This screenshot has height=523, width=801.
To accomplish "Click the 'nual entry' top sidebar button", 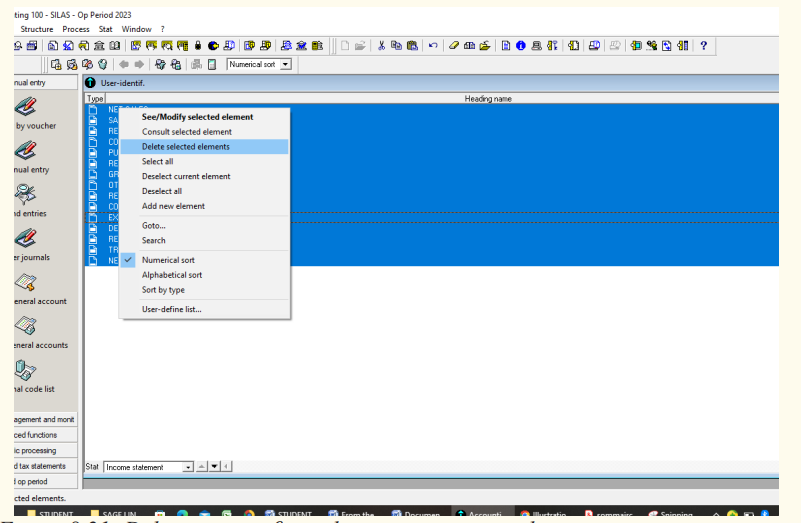I will click(x=45, y=82).
